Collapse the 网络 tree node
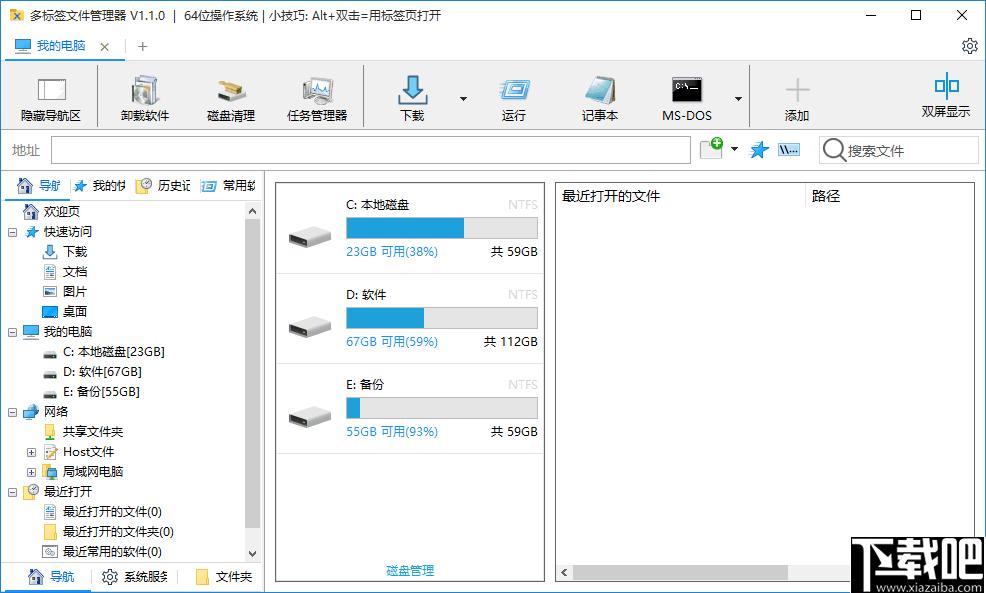The height and width of the screenshot is (593, 986). coord(12,413)
